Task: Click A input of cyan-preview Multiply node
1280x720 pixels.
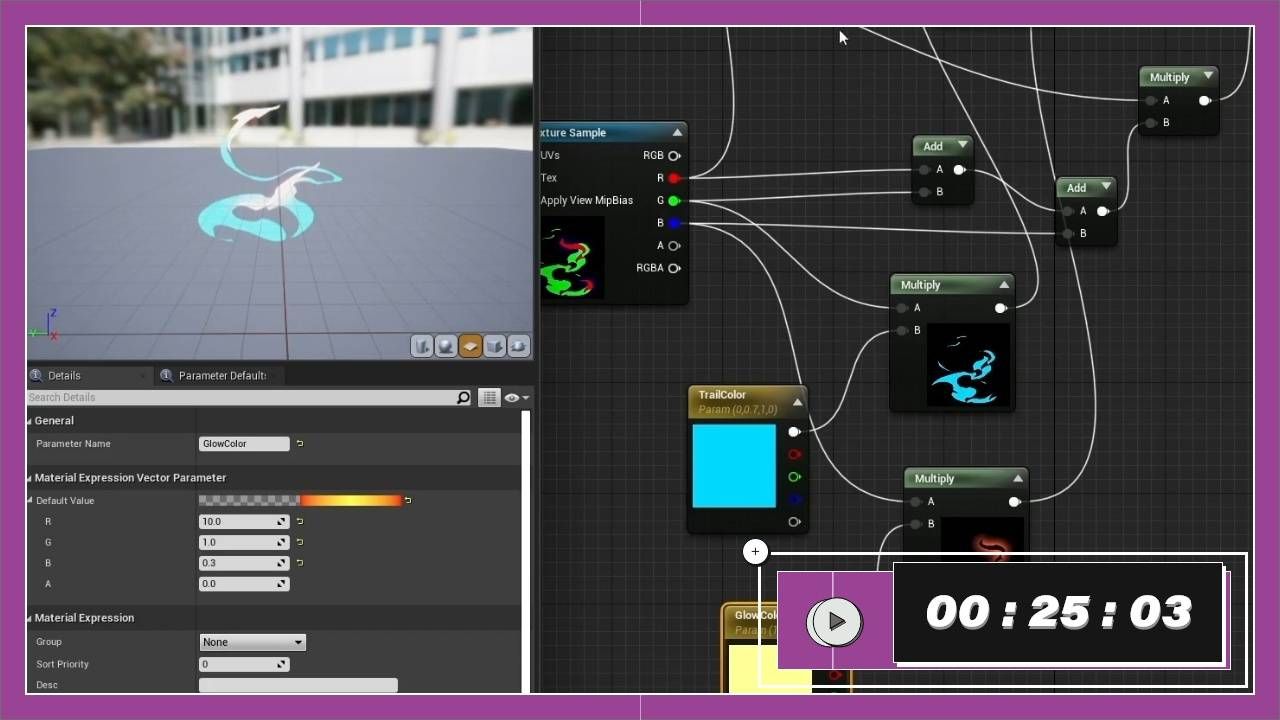Action: click(902, 308)
